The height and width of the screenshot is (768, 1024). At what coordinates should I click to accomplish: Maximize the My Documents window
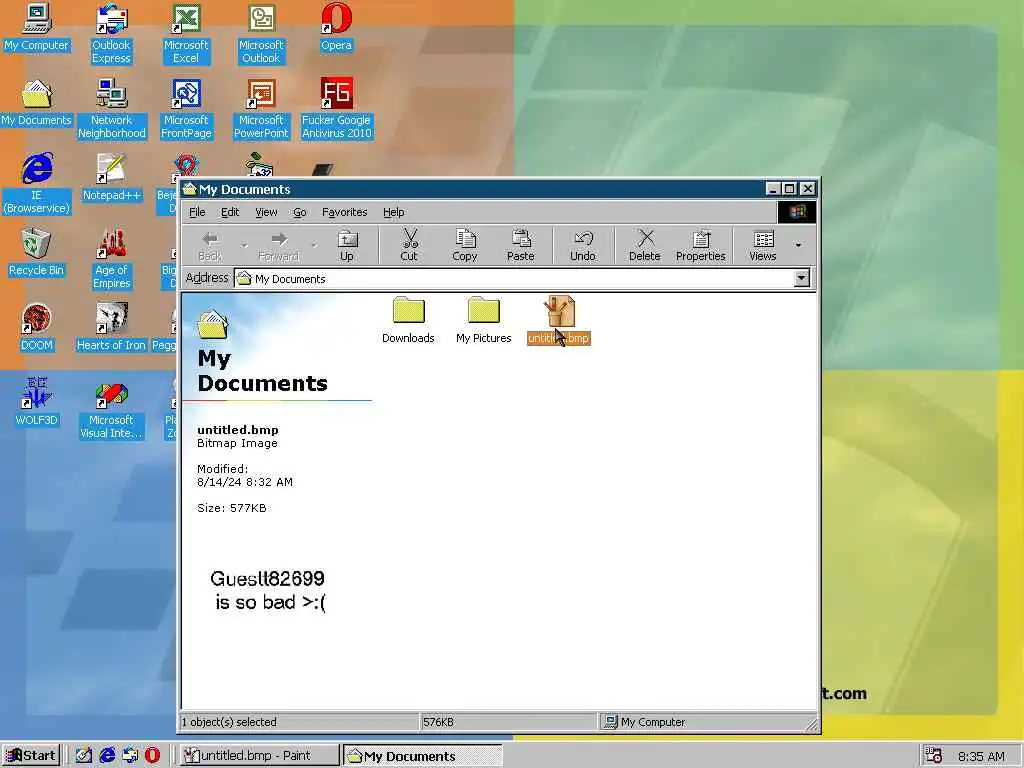point(790,189)
